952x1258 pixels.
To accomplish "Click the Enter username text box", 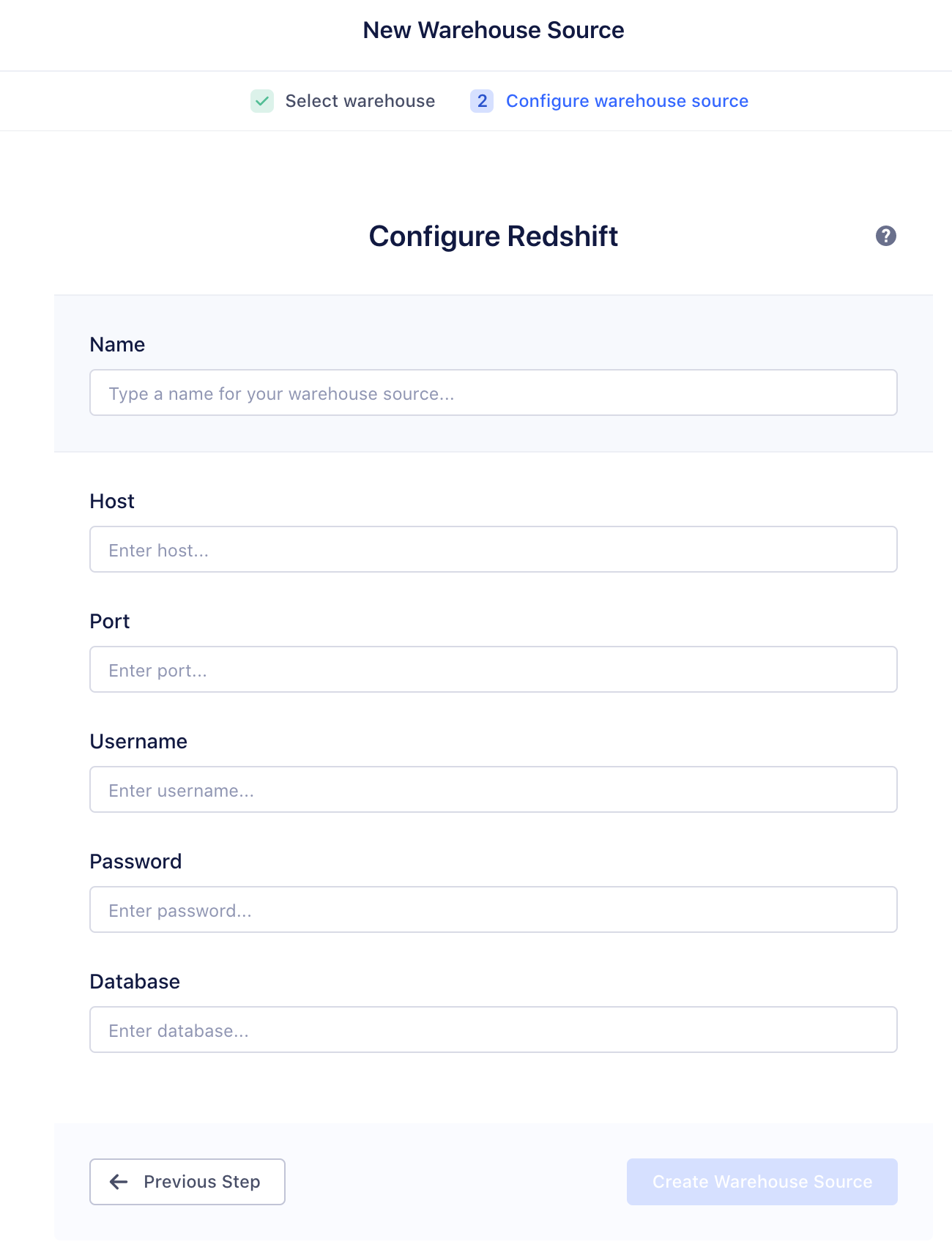I will coord(493,790).
